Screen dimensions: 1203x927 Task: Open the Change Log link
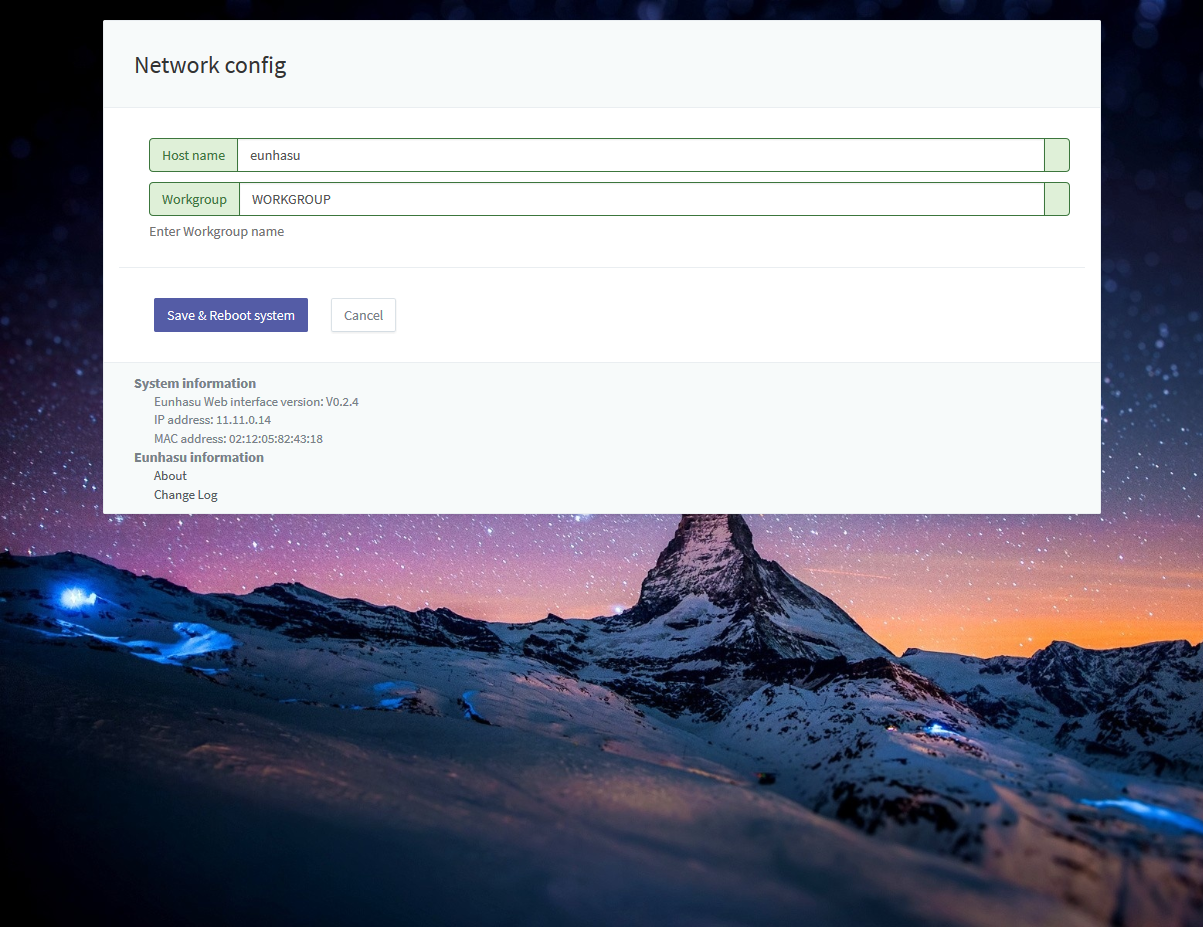point(185,495)
